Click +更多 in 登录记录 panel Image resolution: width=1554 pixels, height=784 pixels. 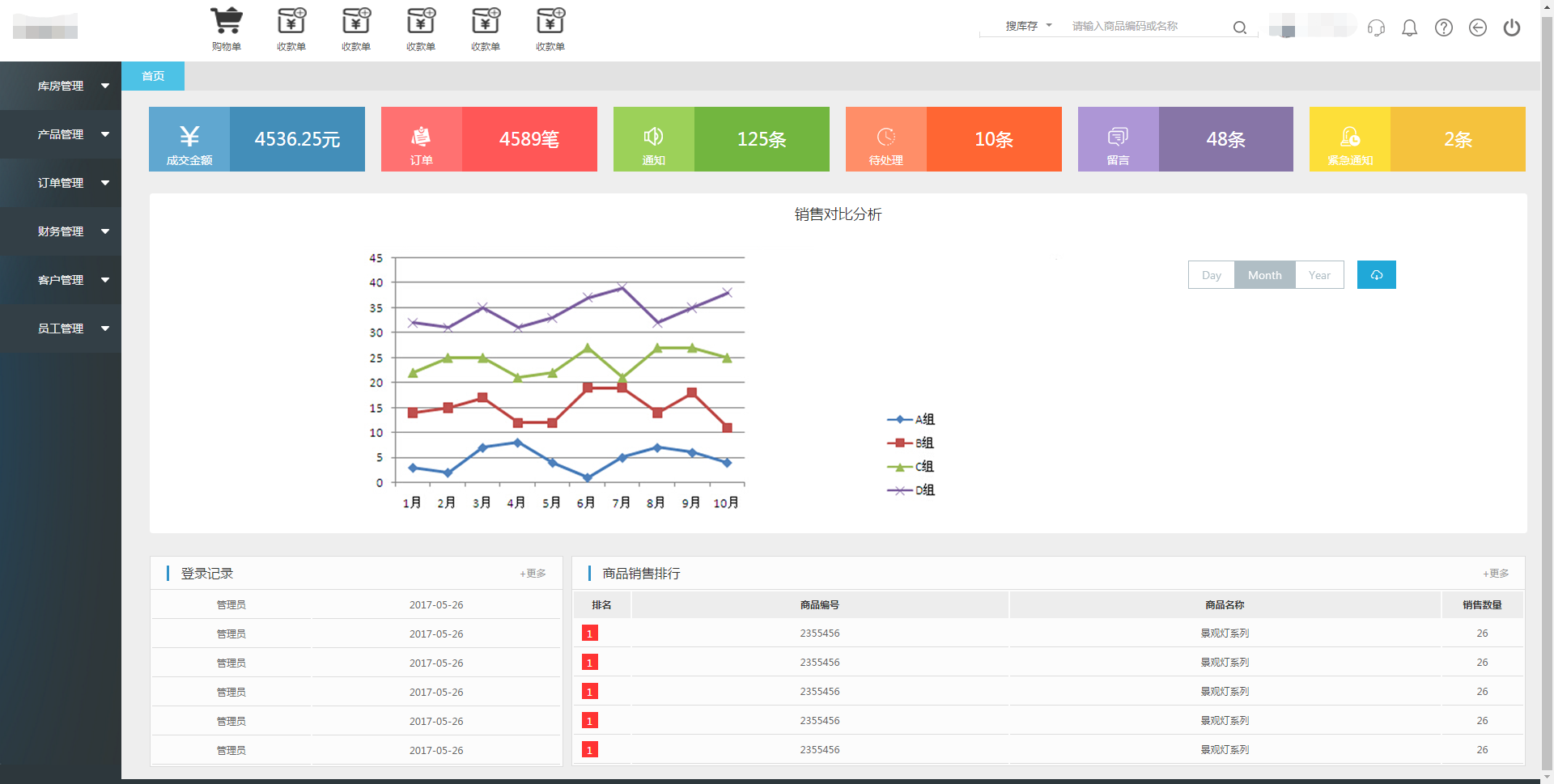(533, 574)
